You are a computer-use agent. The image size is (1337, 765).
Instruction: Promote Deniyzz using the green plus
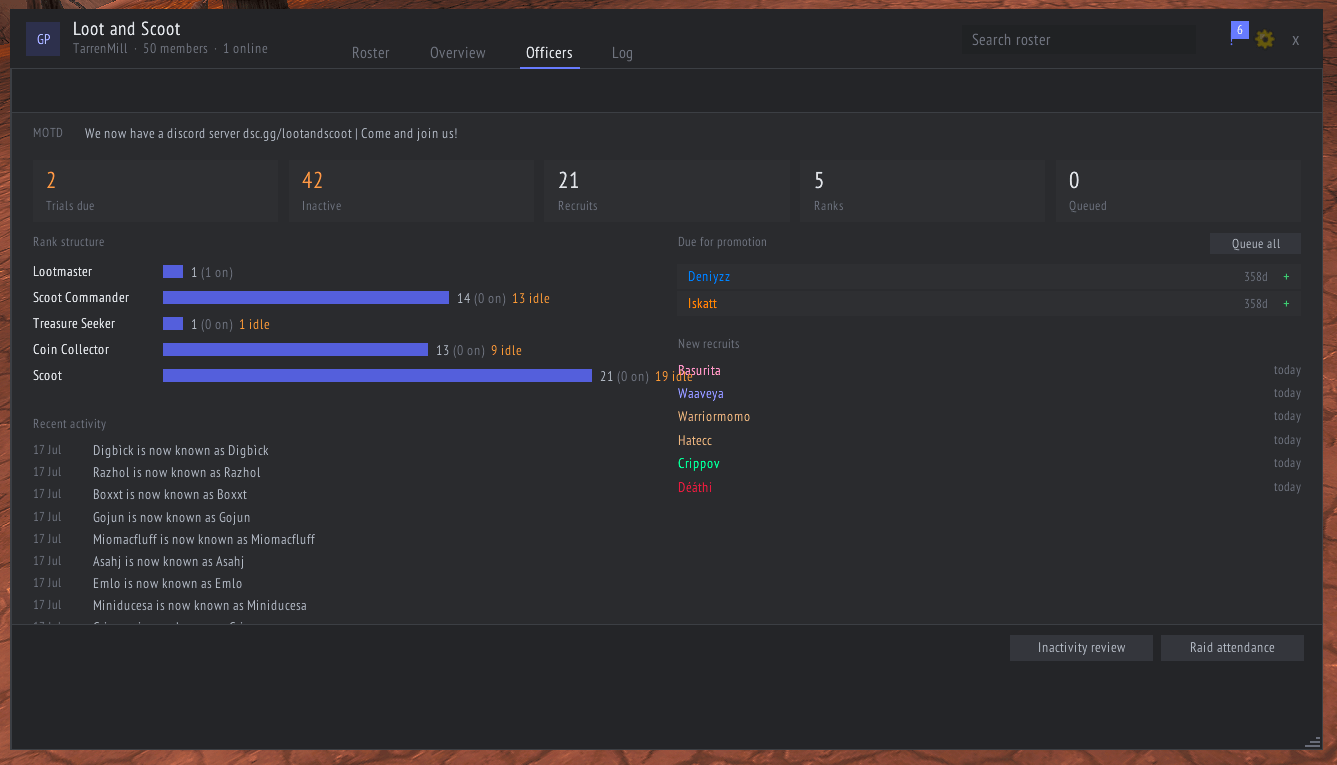pyautogui.click(x=1286, y=277)
